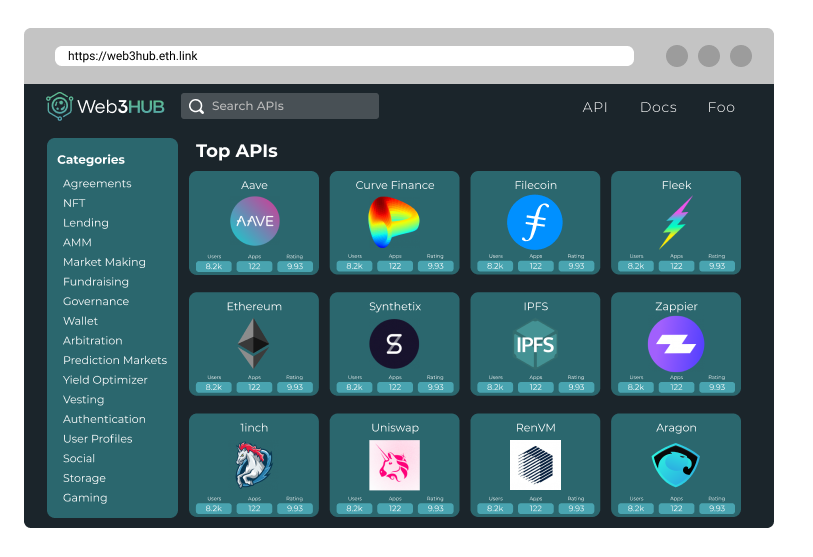Viewport: 813px width, 557px height.
Task: Go to the User Profiles category
Action: 97,439
